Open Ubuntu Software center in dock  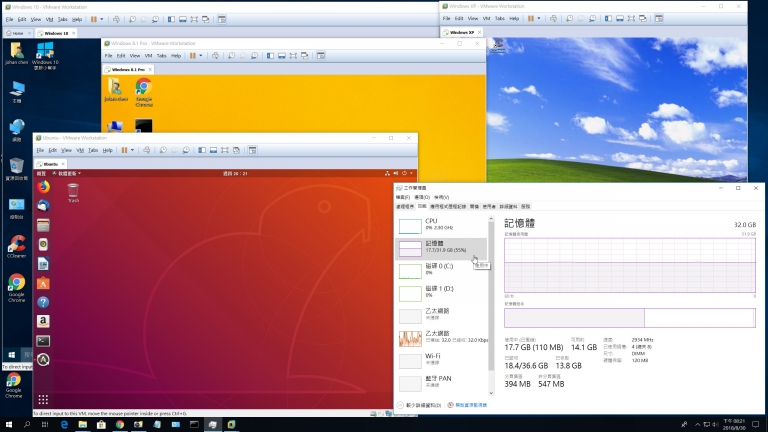[43, 283]
